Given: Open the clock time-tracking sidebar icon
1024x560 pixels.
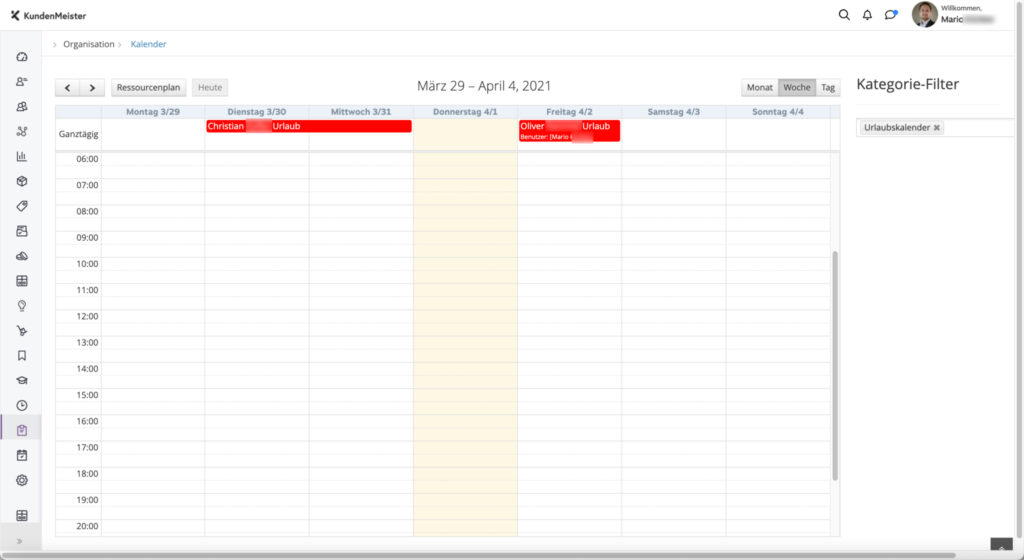Looking at the screenshot, I should point(22,405).
